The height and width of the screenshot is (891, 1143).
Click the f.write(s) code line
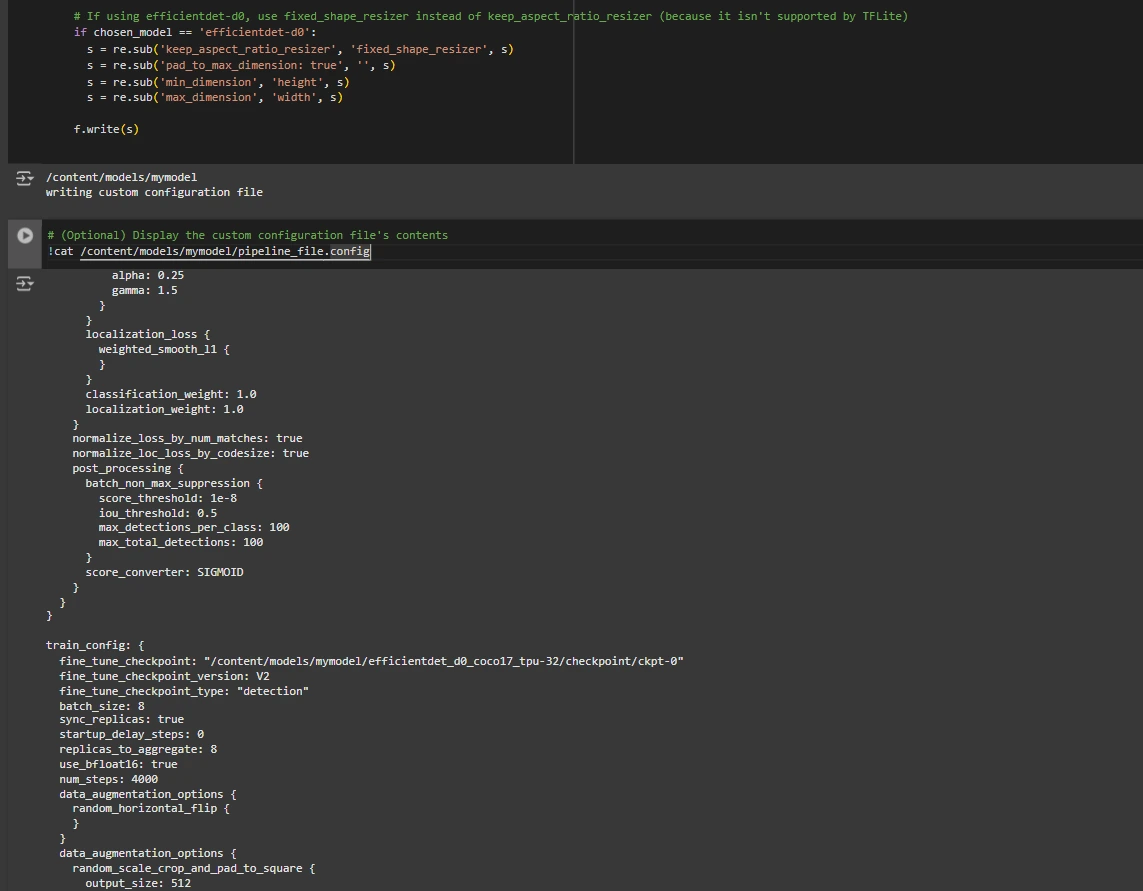pyautogui.click(x=106, y=129)
